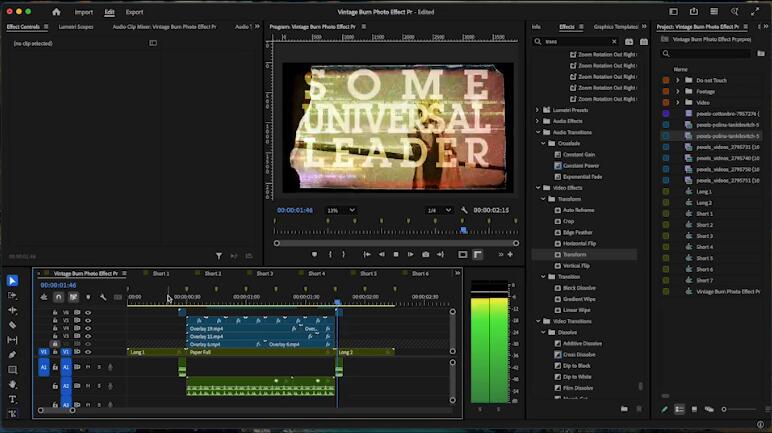
Task: Toggle V6 track output eye
Action: [88, 312]
